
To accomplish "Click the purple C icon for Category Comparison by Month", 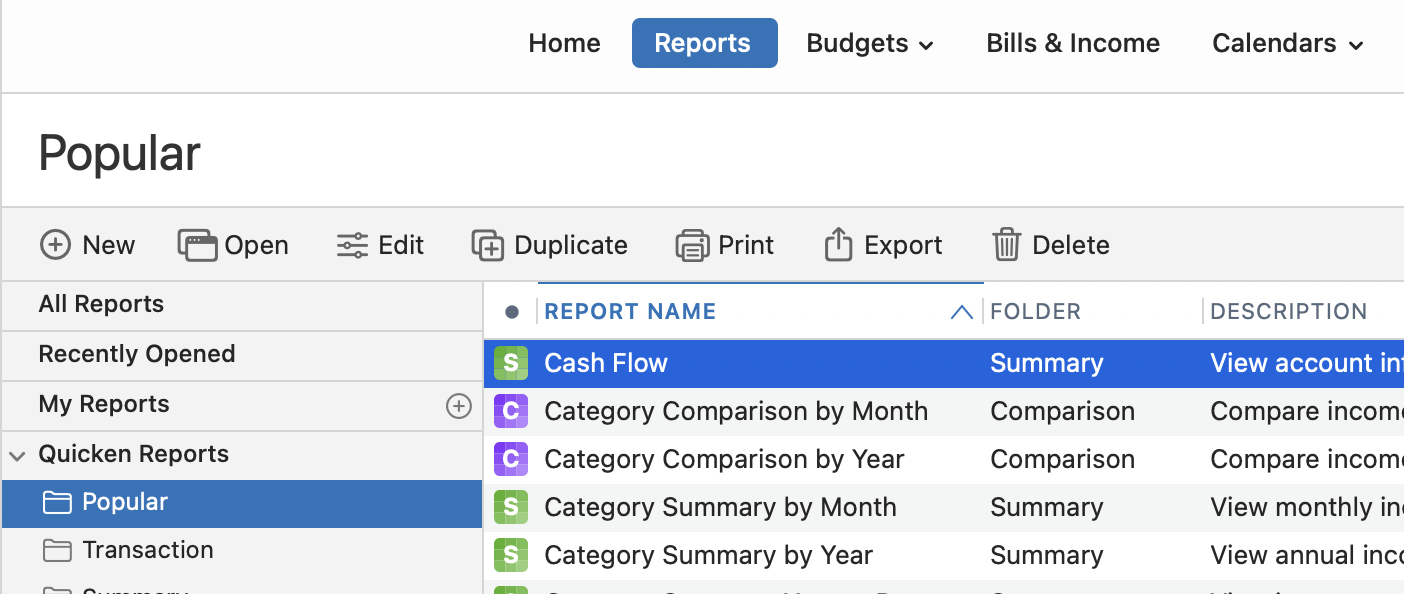I will (511, 411).
